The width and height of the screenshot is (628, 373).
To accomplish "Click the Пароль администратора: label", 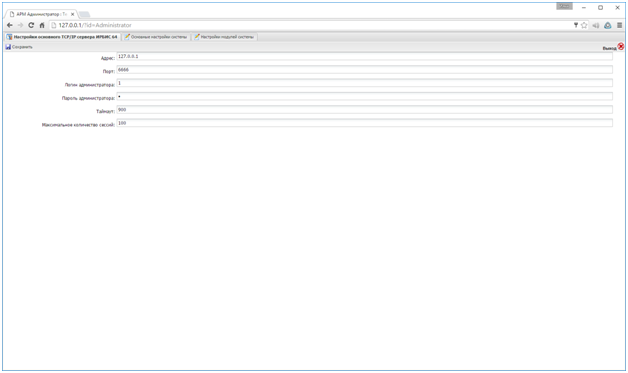I will pos(89,98).
